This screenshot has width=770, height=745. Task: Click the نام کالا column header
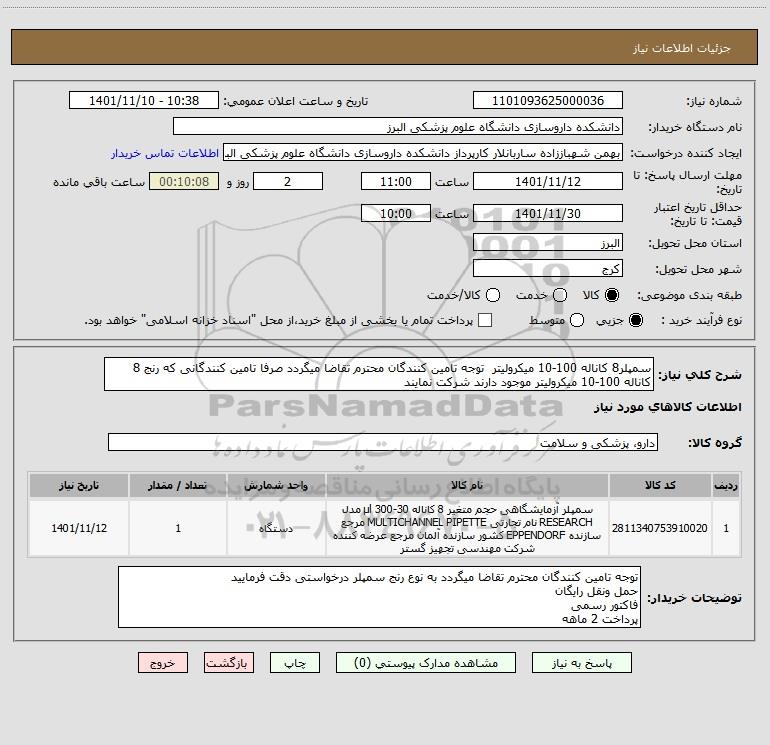click(467, 485)
